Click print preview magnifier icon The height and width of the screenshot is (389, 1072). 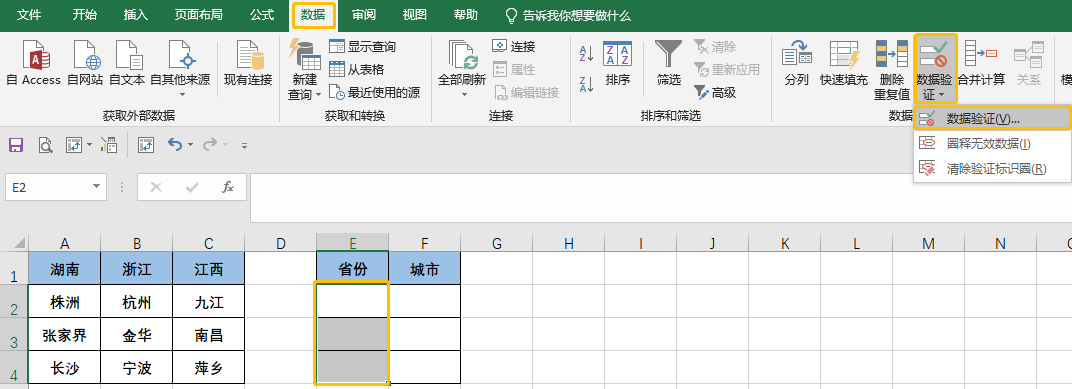(45, 144)
